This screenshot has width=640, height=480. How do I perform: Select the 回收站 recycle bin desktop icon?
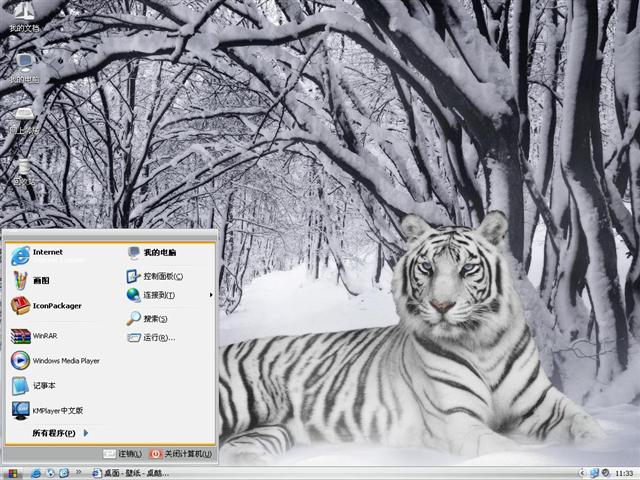[24, 171]
